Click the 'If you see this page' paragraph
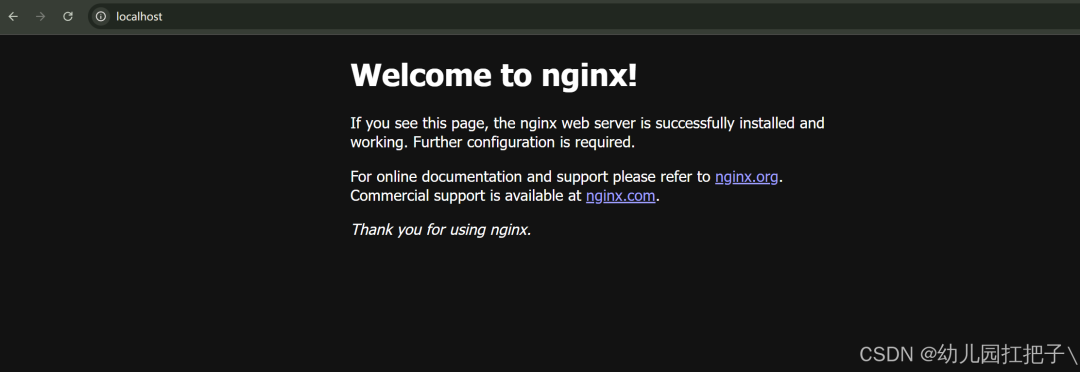The width and height of the screenshot is (1080, 372). click(x=588, y=133)
